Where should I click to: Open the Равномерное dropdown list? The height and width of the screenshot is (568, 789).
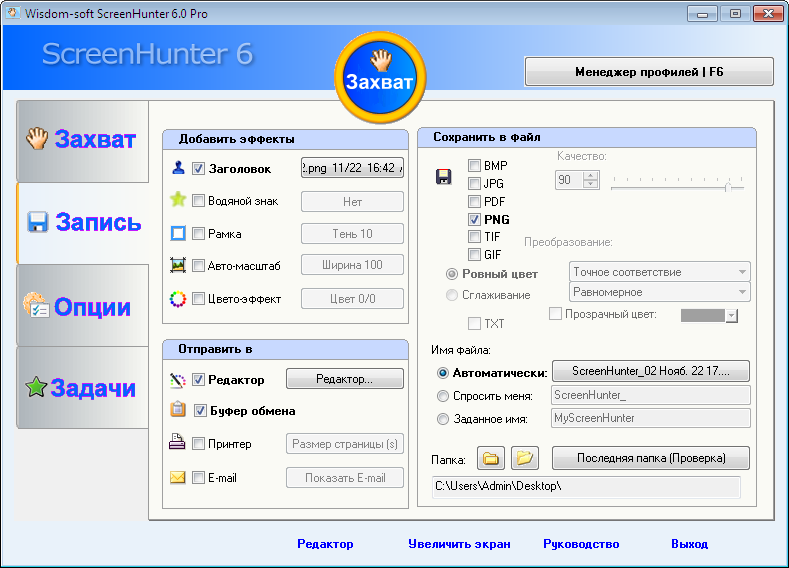[741, 292]
